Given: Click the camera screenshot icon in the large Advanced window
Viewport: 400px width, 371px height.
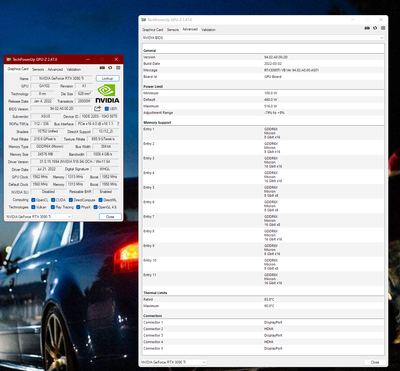Looking at the screenshot, I should pyautogui.click(x=367, y=28).
